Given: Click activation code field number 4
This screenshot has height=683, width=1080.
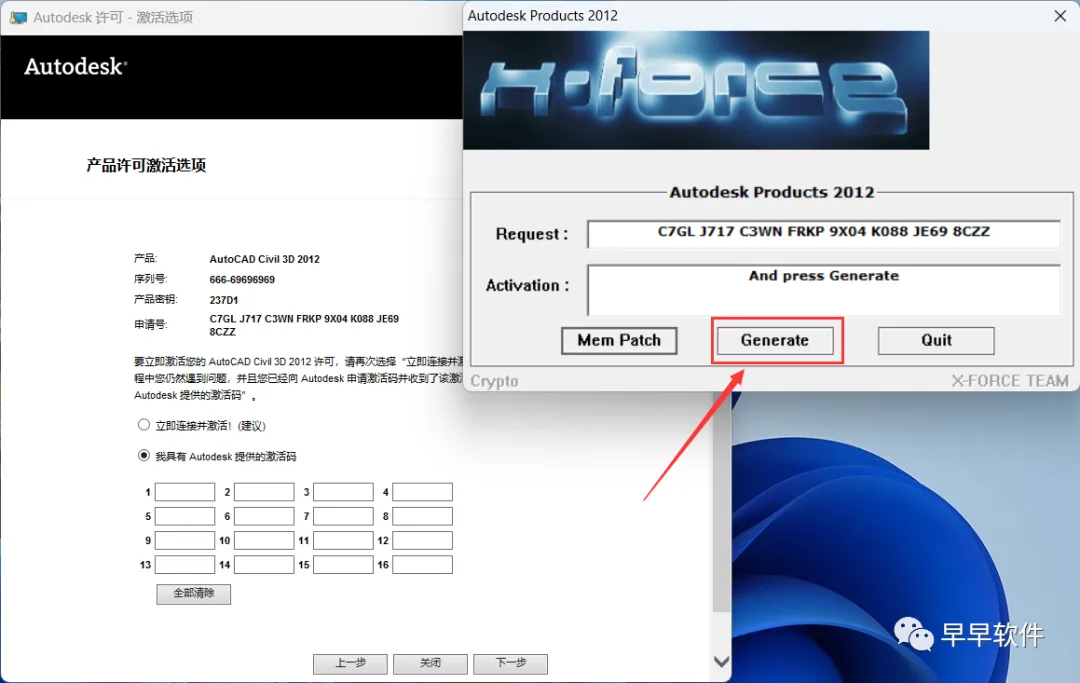Looking at the screenshot, I should pos(422,492).
